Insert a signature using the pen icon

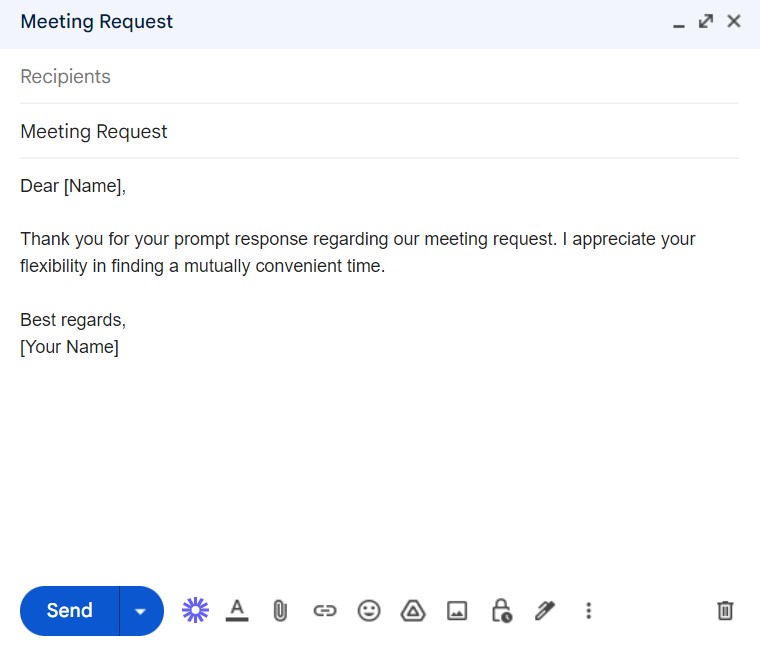click(x=545, y=611)
